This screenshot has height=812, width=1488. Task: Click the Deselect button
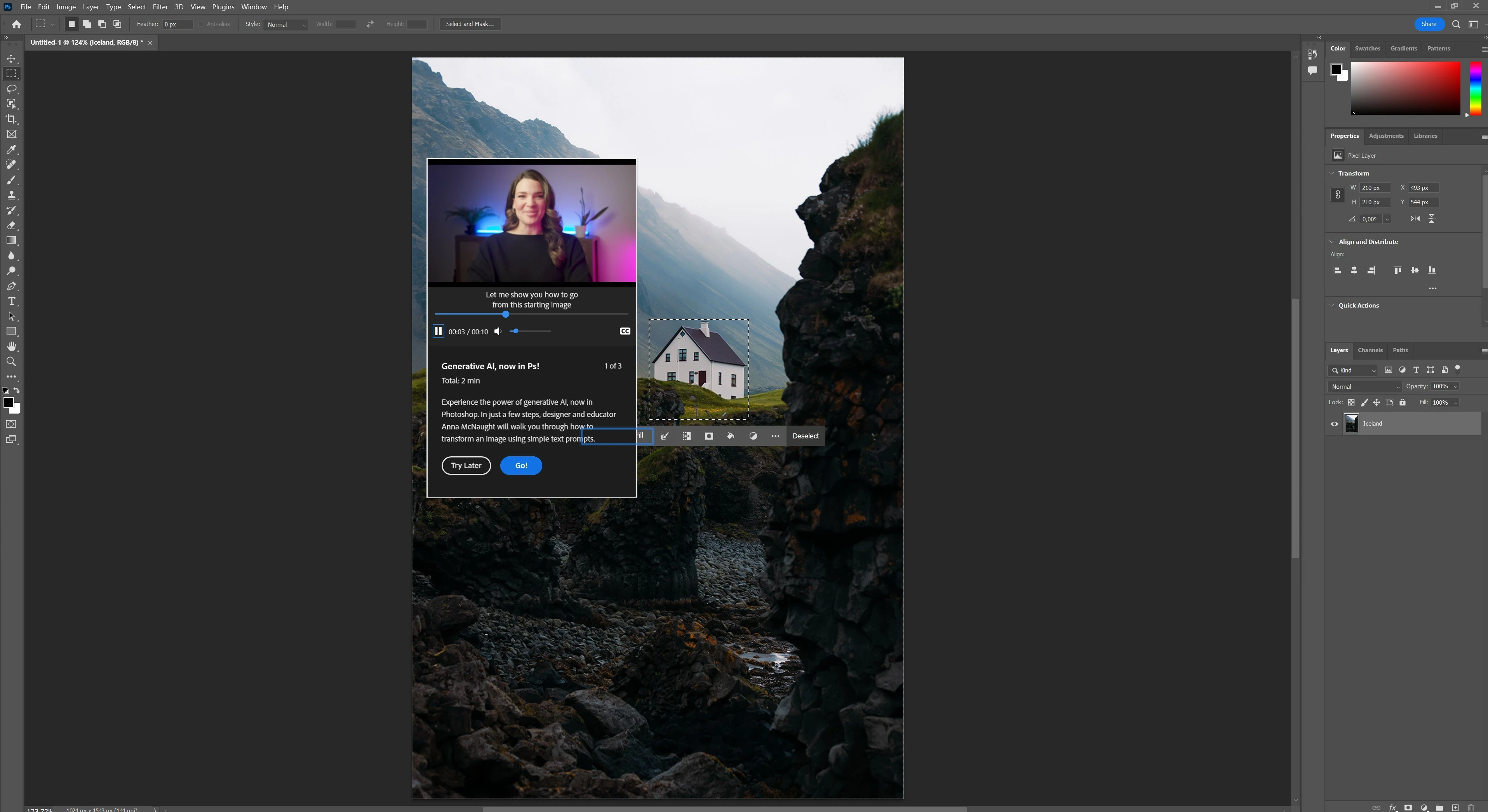pyautogui.click(x=805, y=436)
